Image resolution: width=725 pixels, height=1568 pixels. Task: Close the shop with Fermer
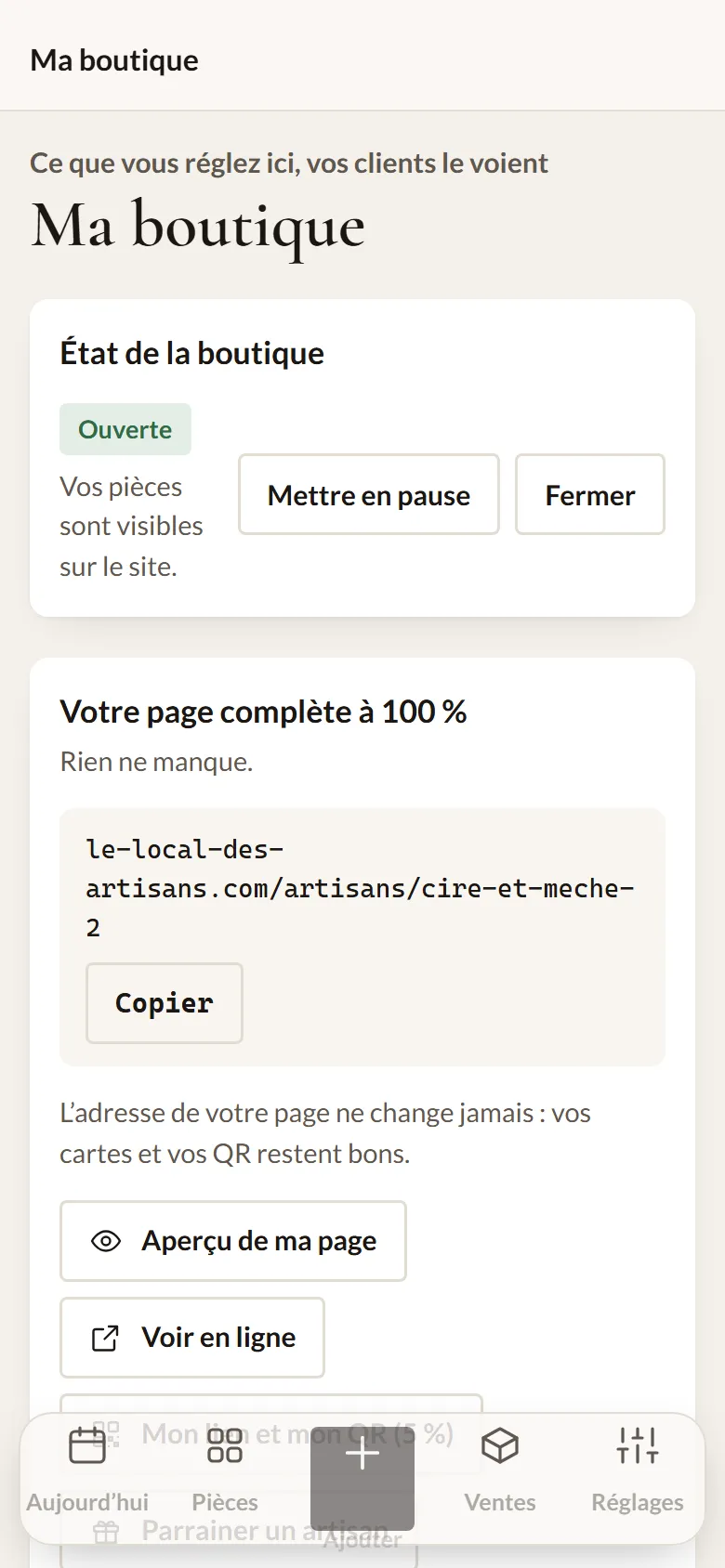click(x=590, y=494)
